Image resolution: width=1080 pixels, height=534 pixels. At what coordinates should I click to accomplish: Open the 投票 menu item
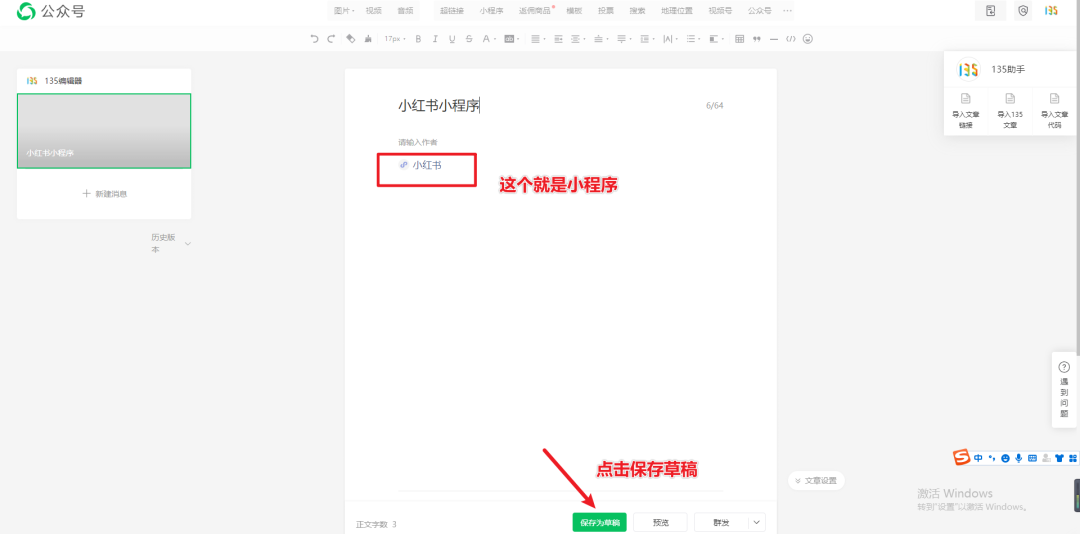[605, 11]
